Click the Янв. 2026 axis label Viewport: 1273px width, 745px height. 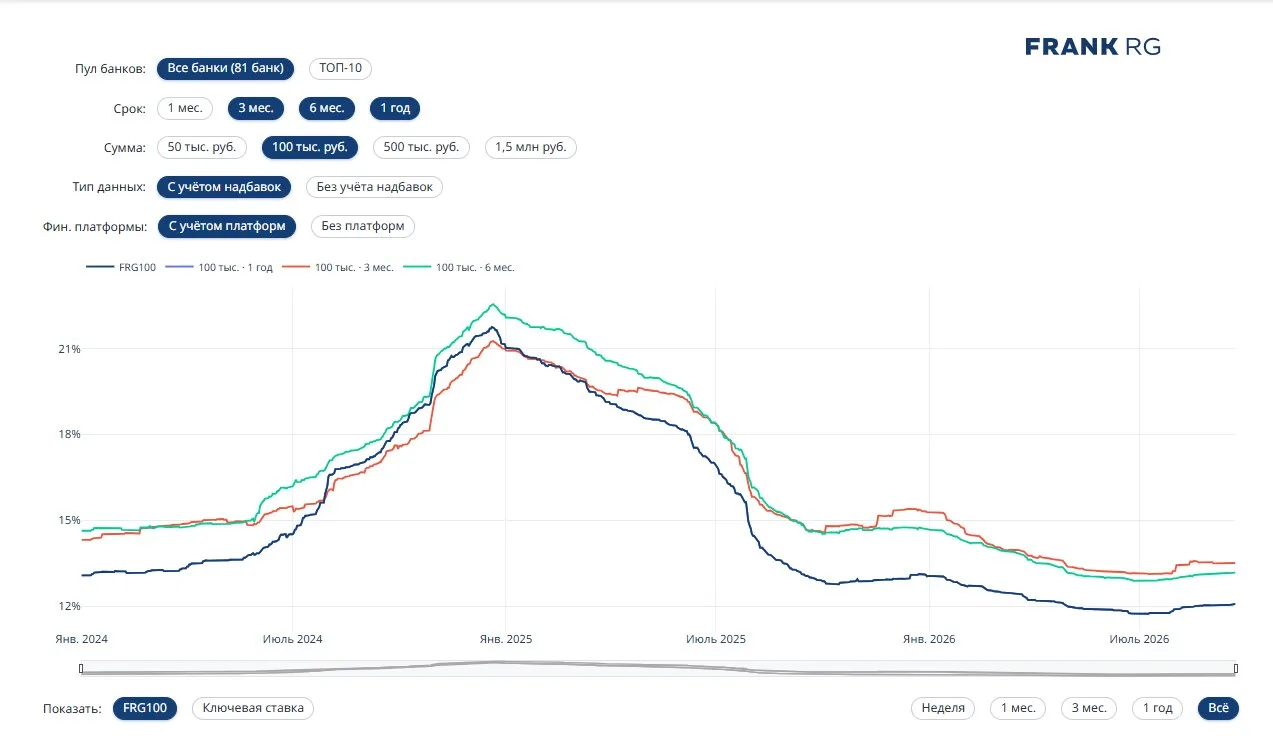click(x=929, y=638)
